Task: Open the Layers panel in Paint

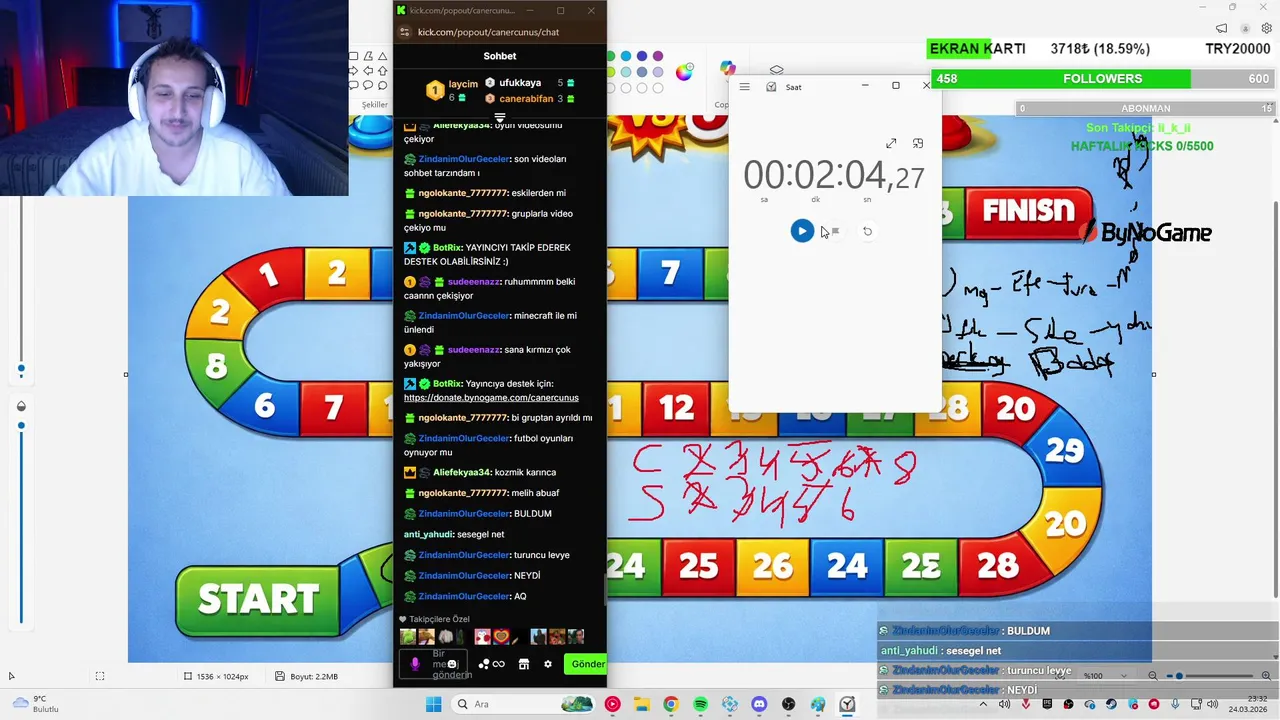Action: pos(777,70)
